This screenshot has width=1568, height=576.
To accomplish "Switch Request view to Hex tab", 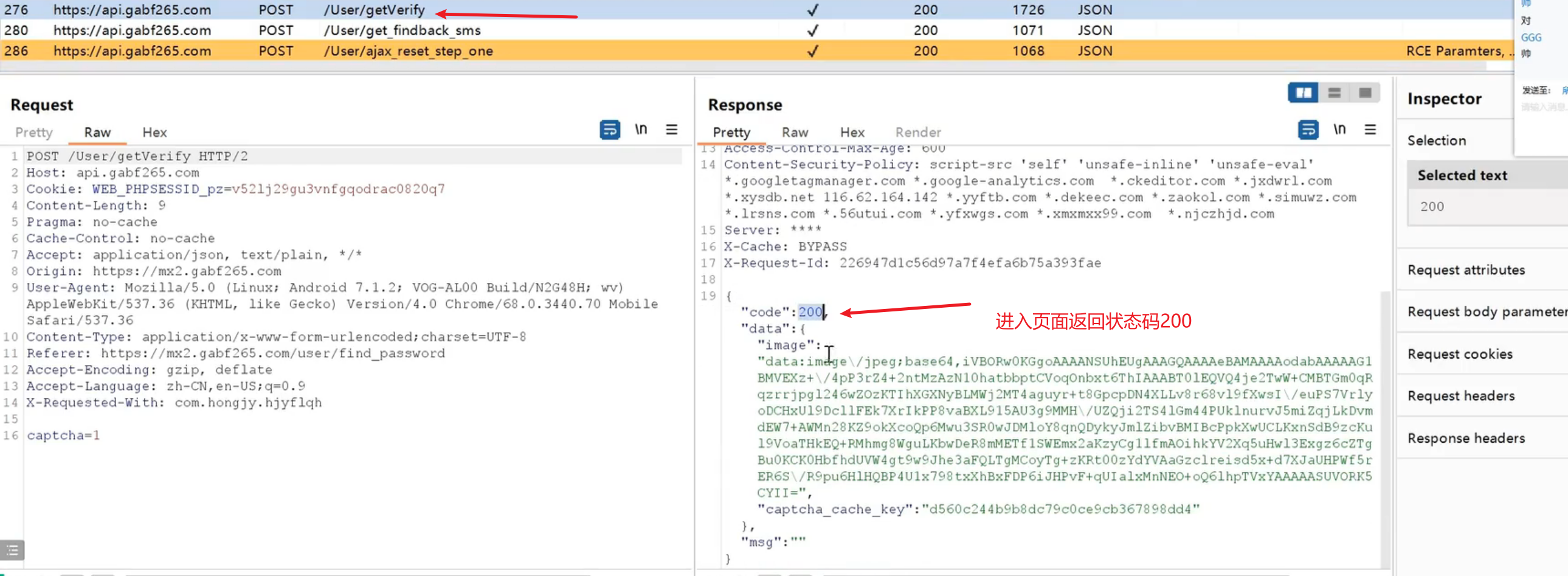I will pos(154,132).
